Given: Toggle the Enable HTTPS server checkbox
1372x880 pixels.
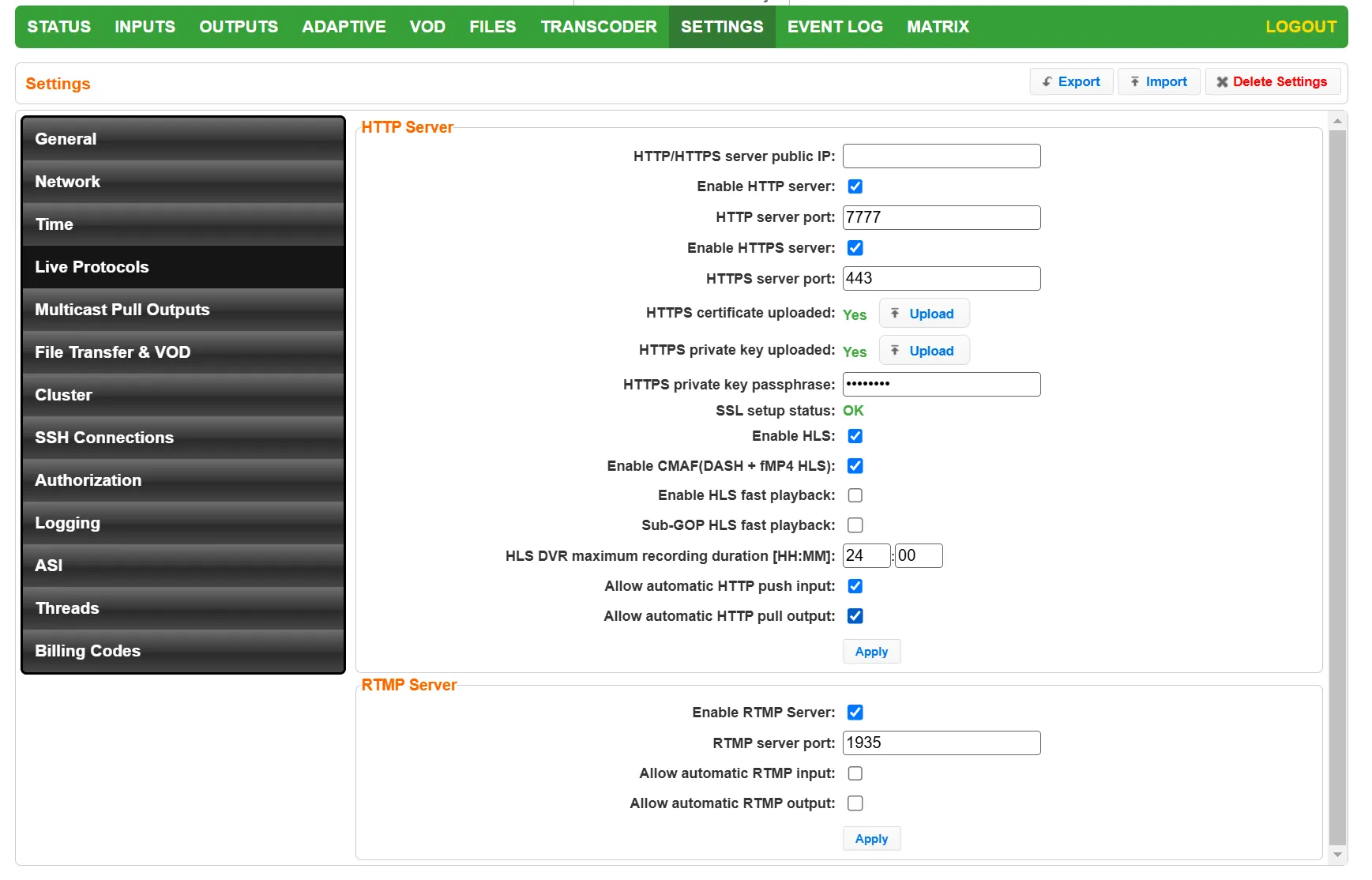Looking at the screenshot, I should coord(855,248).
